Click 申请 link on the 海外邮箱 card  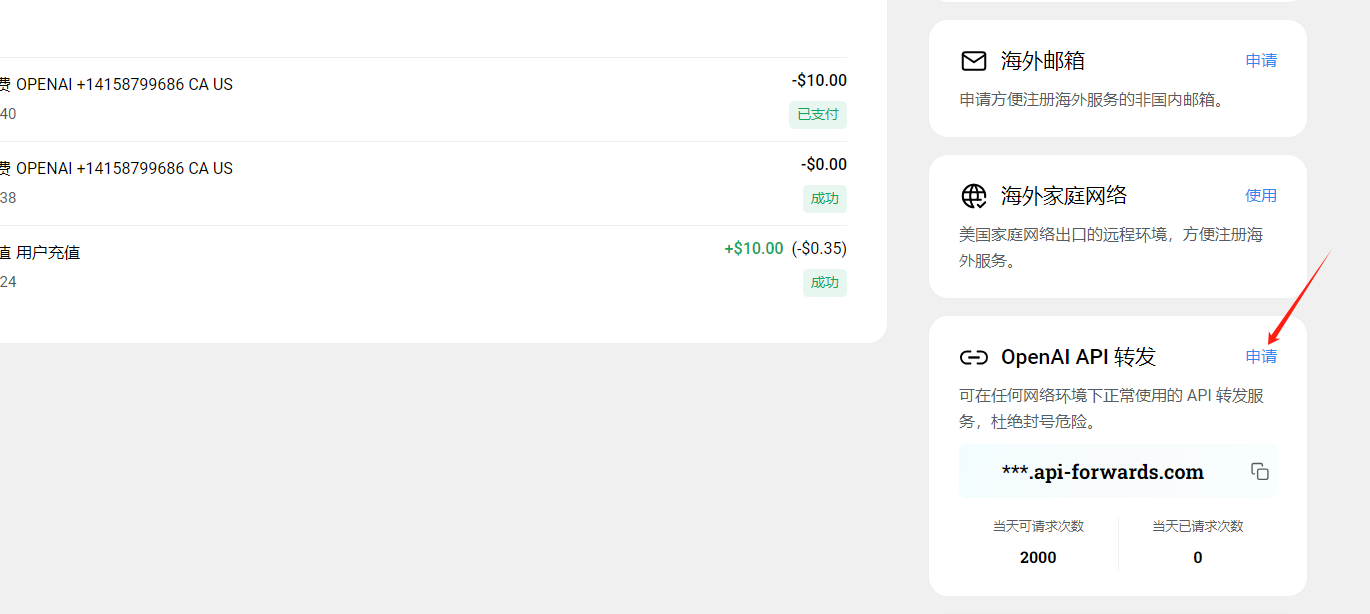[1261, 61]
